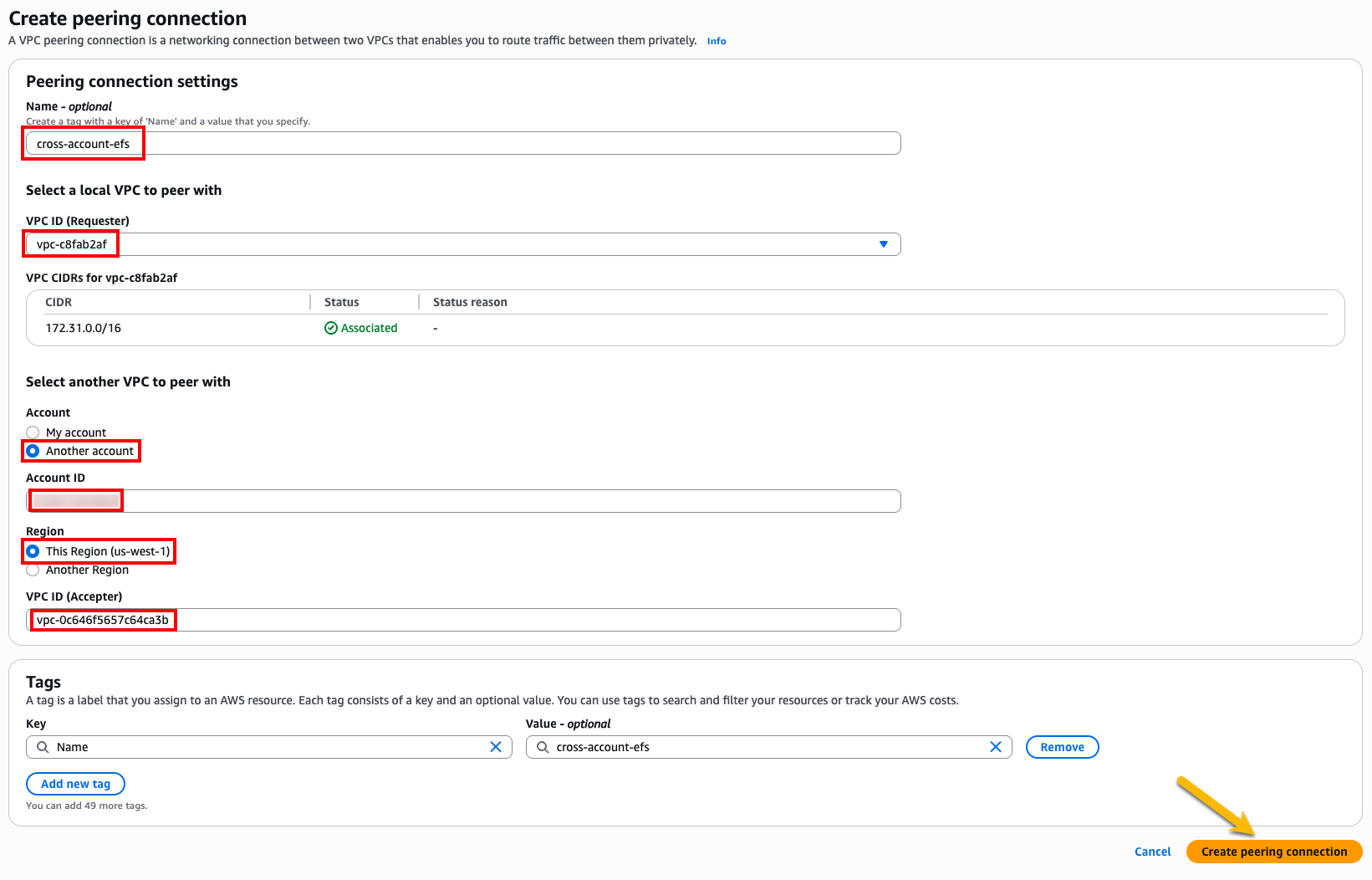
Task: Click the Create peering connection button
Action: (1273, 851)
